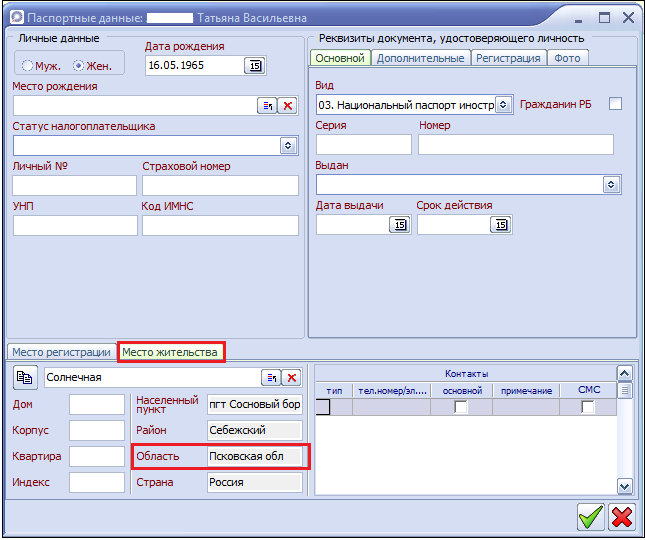Viewport: 645px width, 540px height.
Task: Switch to the Дополнительные tab
Action: coord(421,58)
